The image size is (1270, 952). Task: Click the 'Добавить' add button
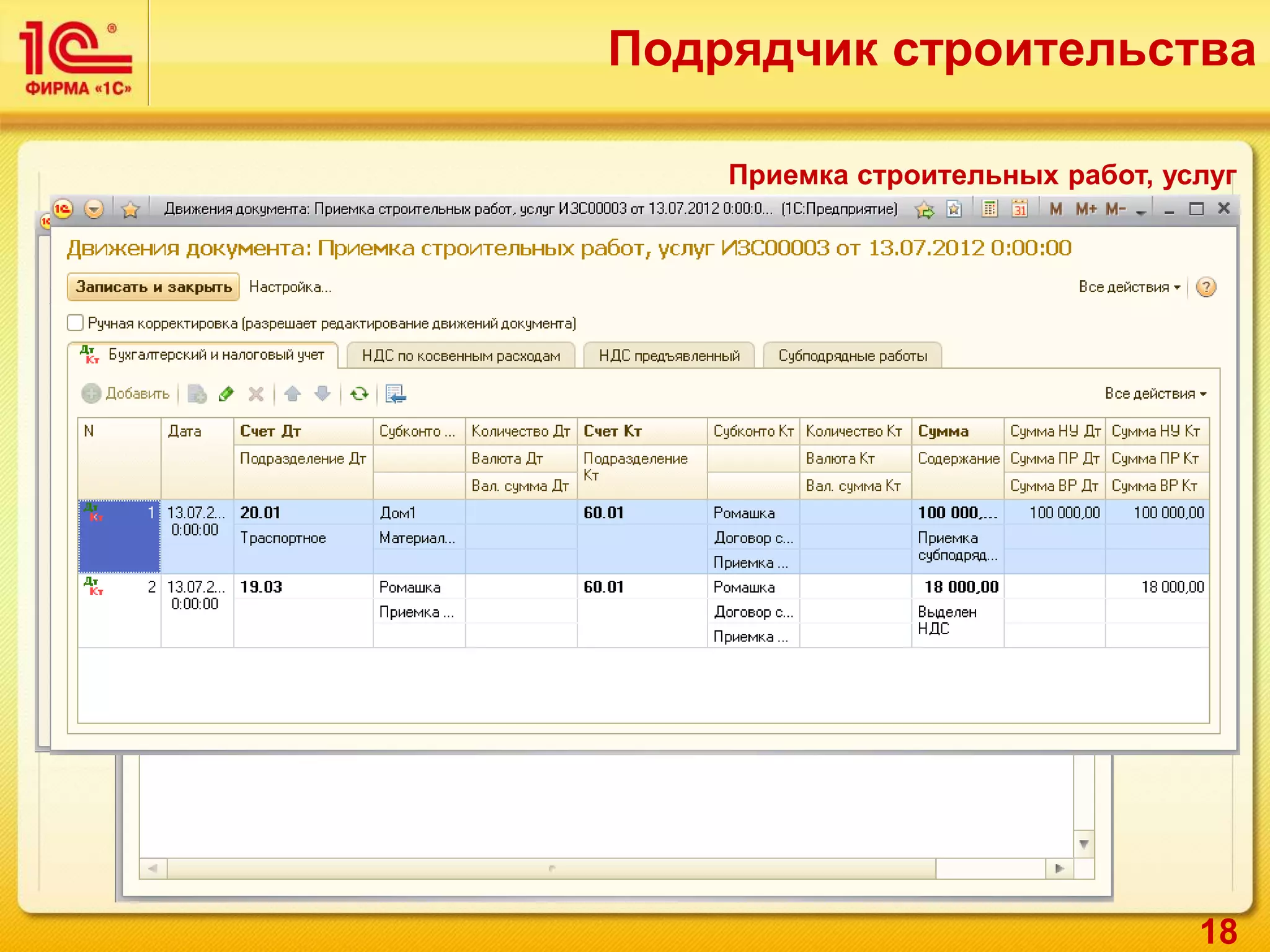126,394
